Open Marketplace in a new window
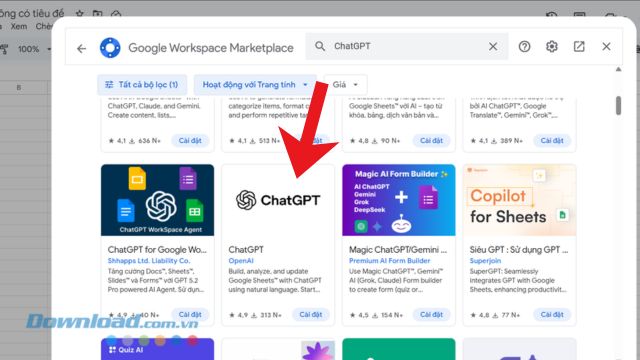 pyautogui.click(x=579, y=47)
